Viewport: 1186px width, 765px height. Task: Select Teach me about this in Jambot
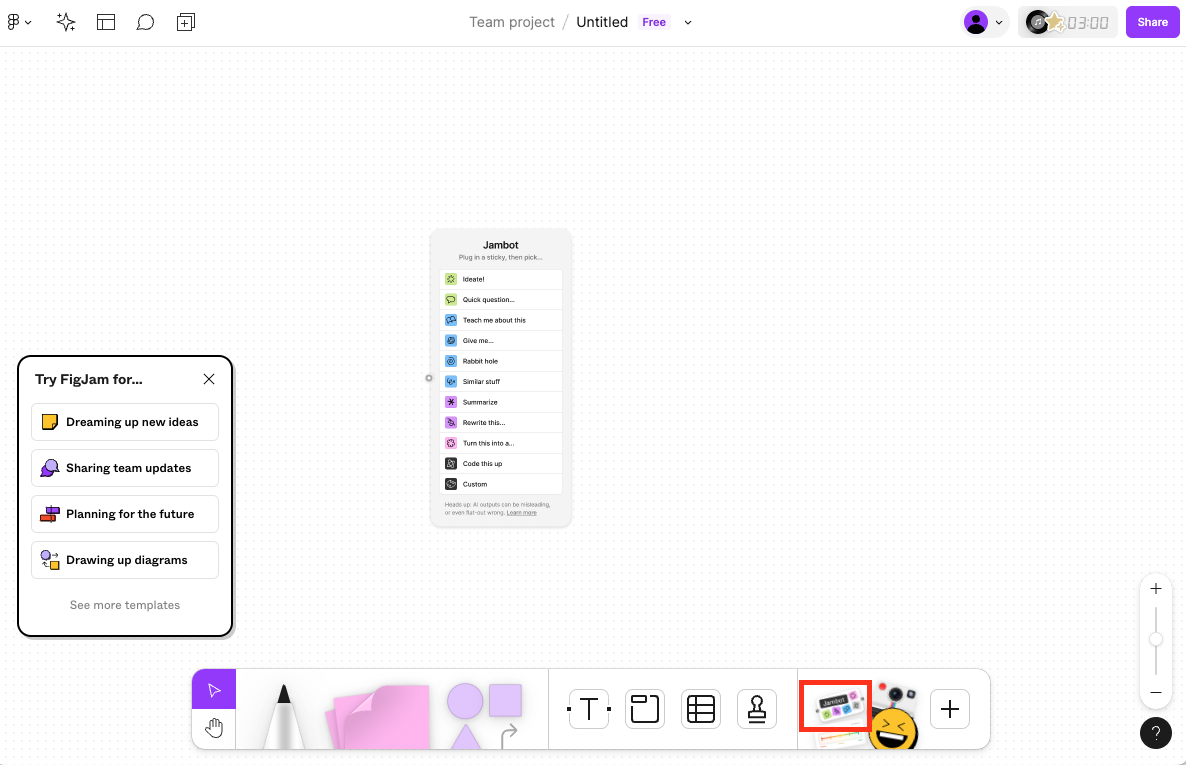[x=501, y=320]
